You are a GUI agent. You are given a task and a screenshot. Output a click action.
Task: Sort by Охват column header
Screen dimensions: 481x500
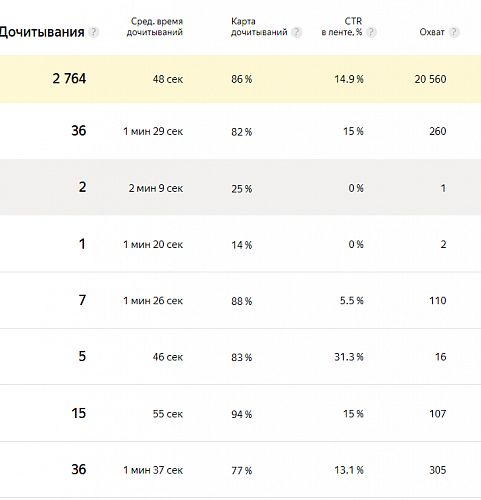[x=432, y=32]
